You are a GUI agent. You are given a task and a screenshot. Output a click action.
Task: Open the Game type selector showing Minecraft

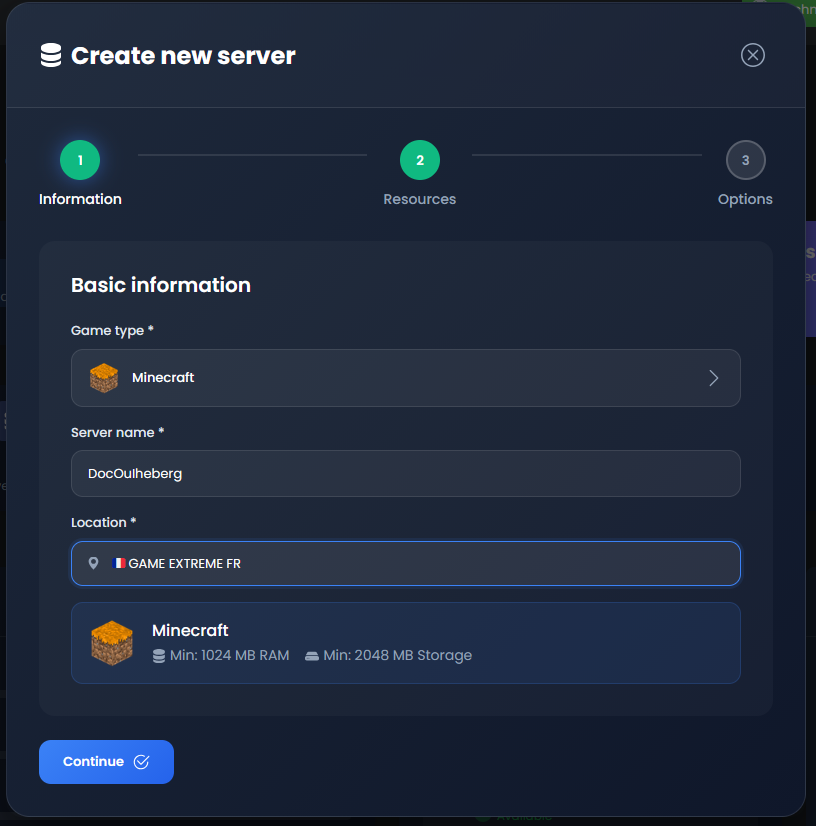point(405,378)
